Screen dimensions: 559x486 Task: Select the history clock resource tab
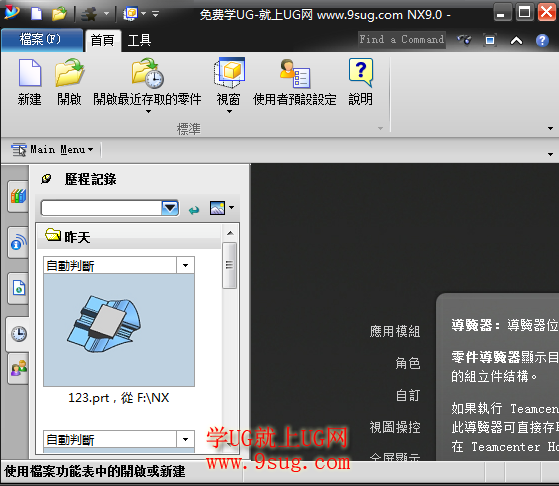point(18,334)
